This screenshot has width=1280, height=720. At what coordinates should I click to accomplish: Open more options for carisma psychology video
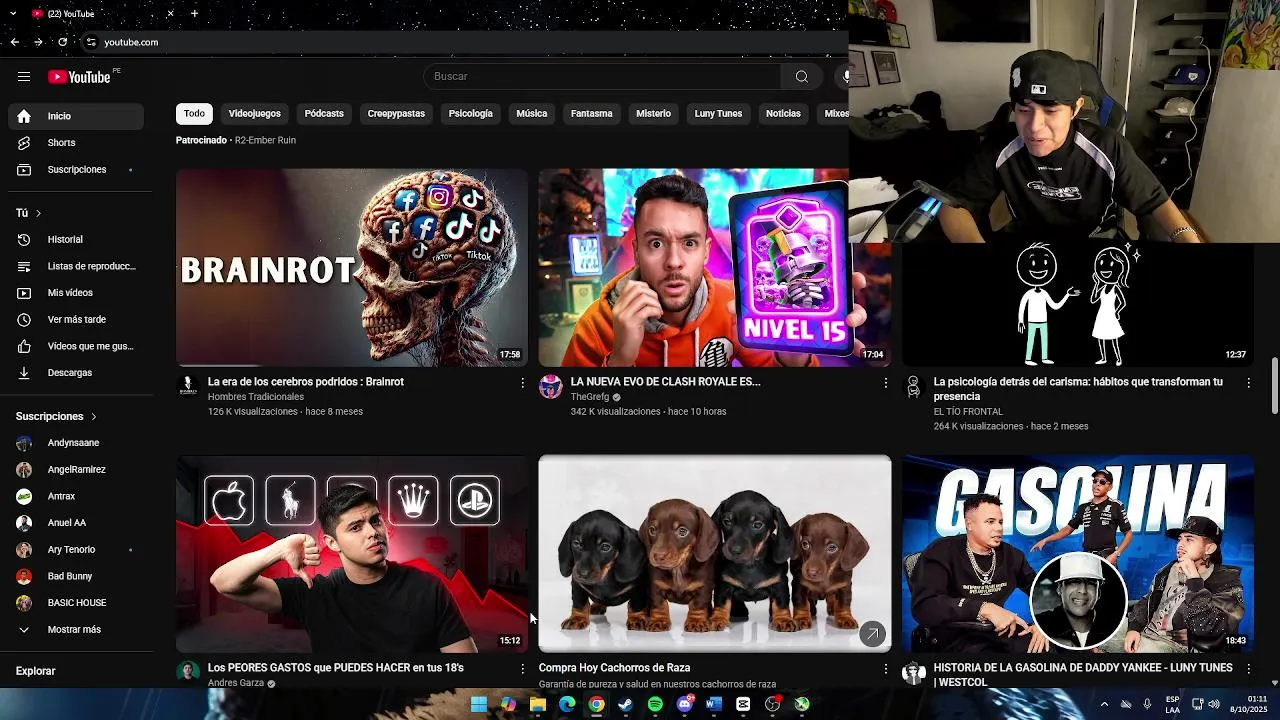1248,383
